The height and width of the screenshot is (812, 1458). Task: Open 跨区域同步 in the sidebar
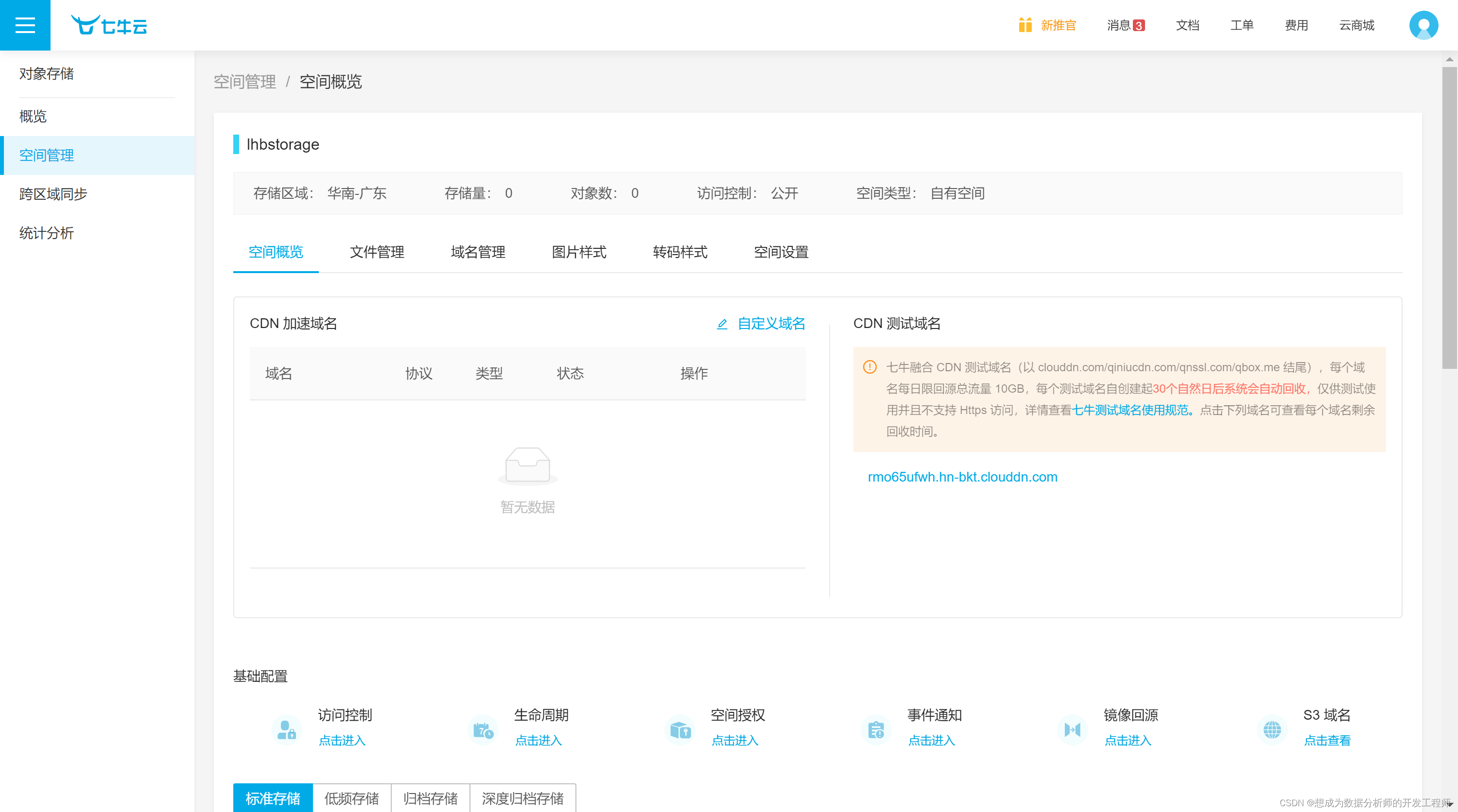point(97,194)
